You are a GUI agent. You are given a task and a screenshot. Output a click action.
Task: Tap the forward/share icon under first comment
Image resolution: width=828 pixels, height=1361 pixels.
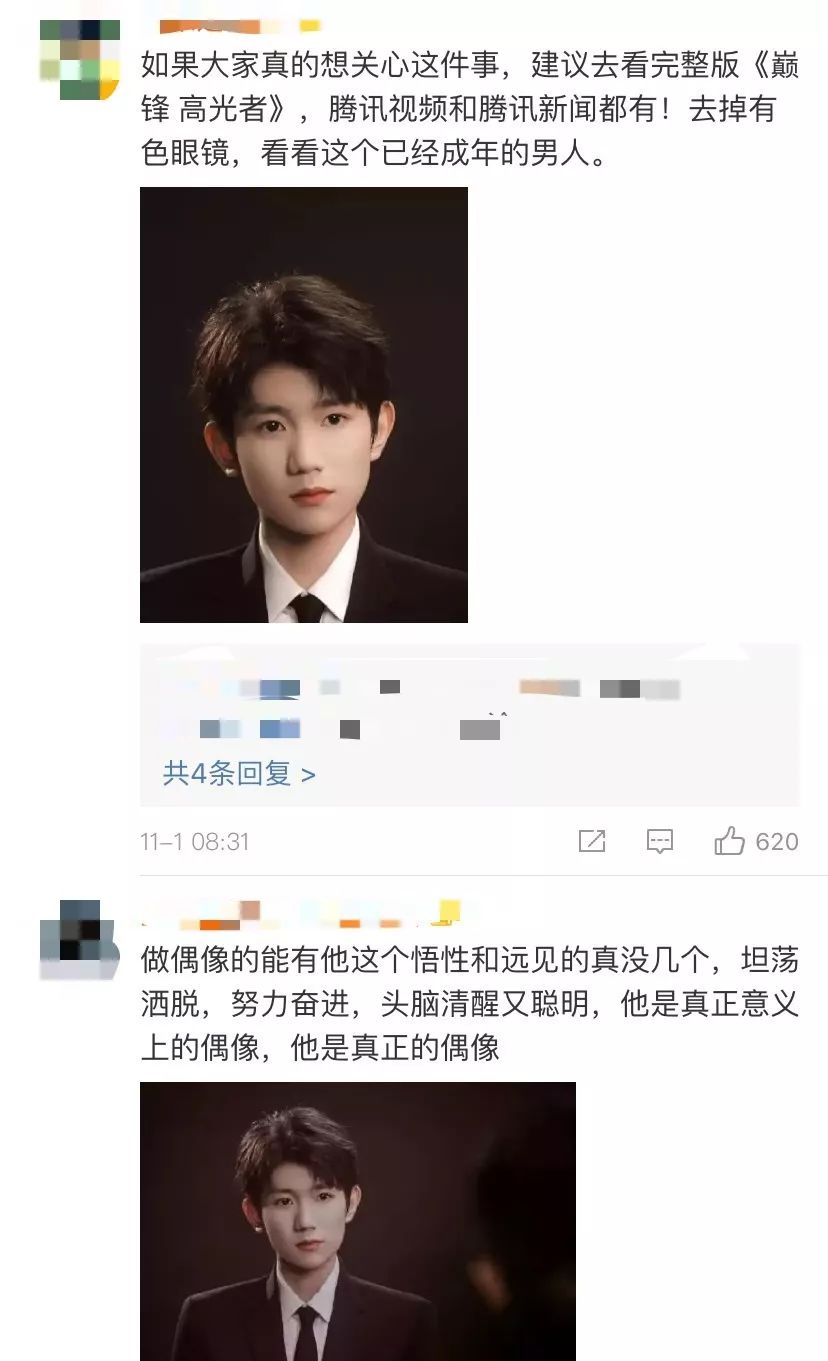[592, 841]
